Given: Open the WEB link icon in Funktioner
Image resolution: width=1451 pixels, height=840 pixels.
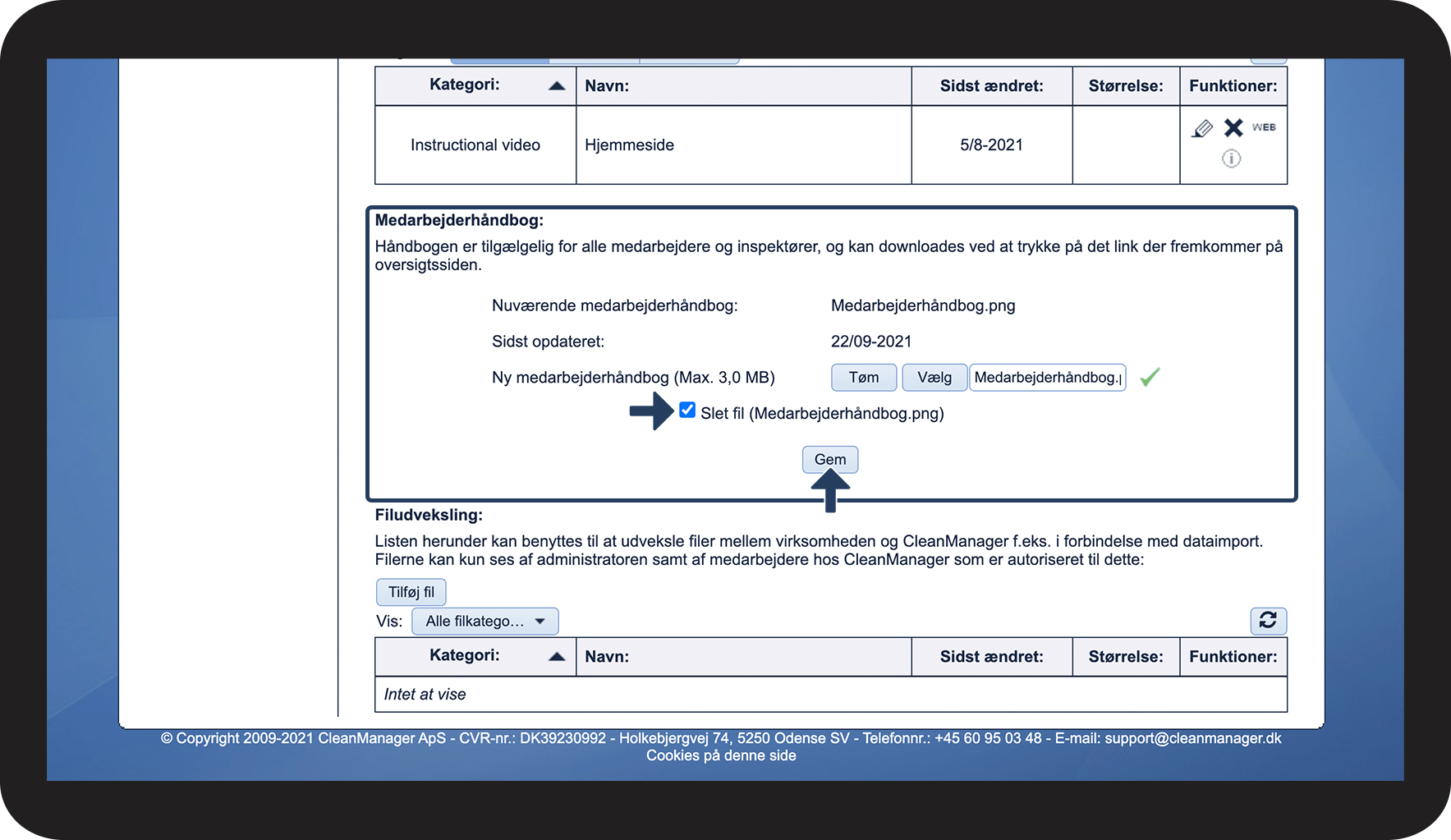Looking at the screenshot, I should 1263,127.
